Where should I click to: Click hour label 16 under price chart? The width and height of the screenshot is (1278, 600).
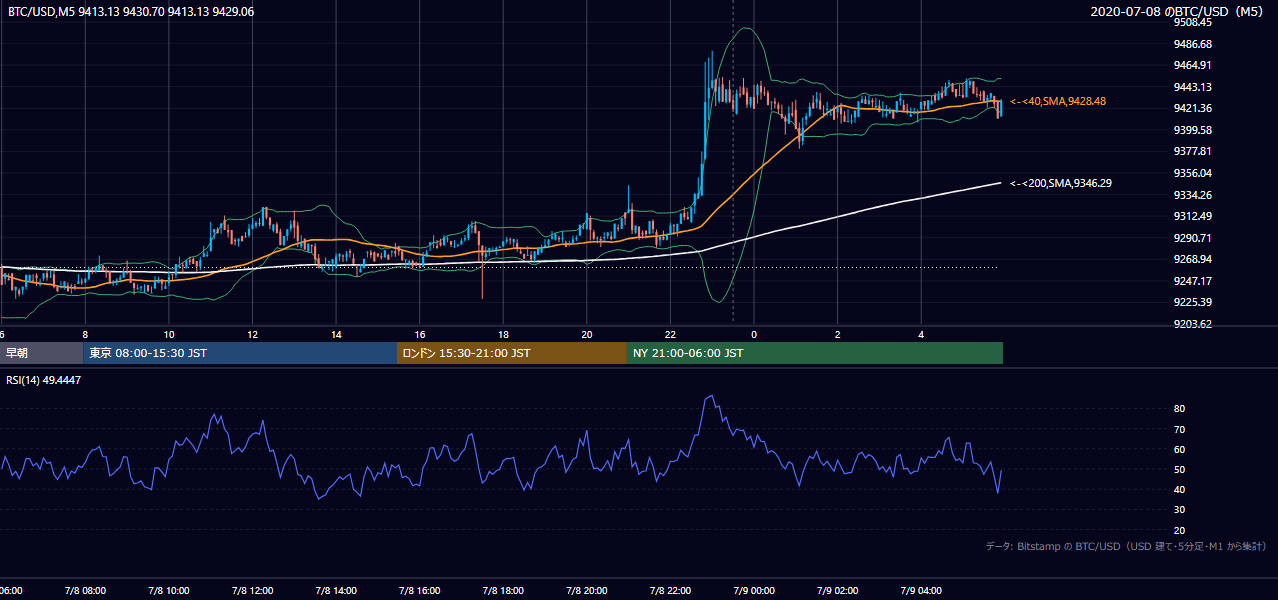pos(420,334)
